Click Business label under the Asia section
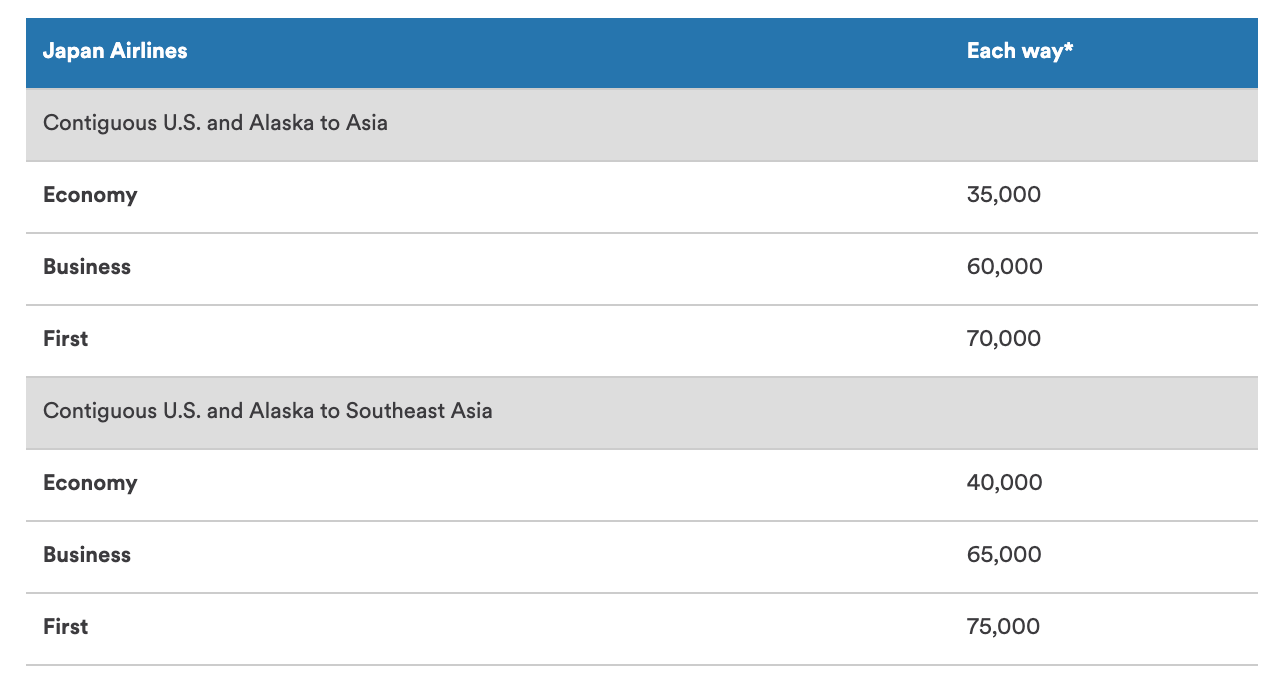 coord(87,267)
